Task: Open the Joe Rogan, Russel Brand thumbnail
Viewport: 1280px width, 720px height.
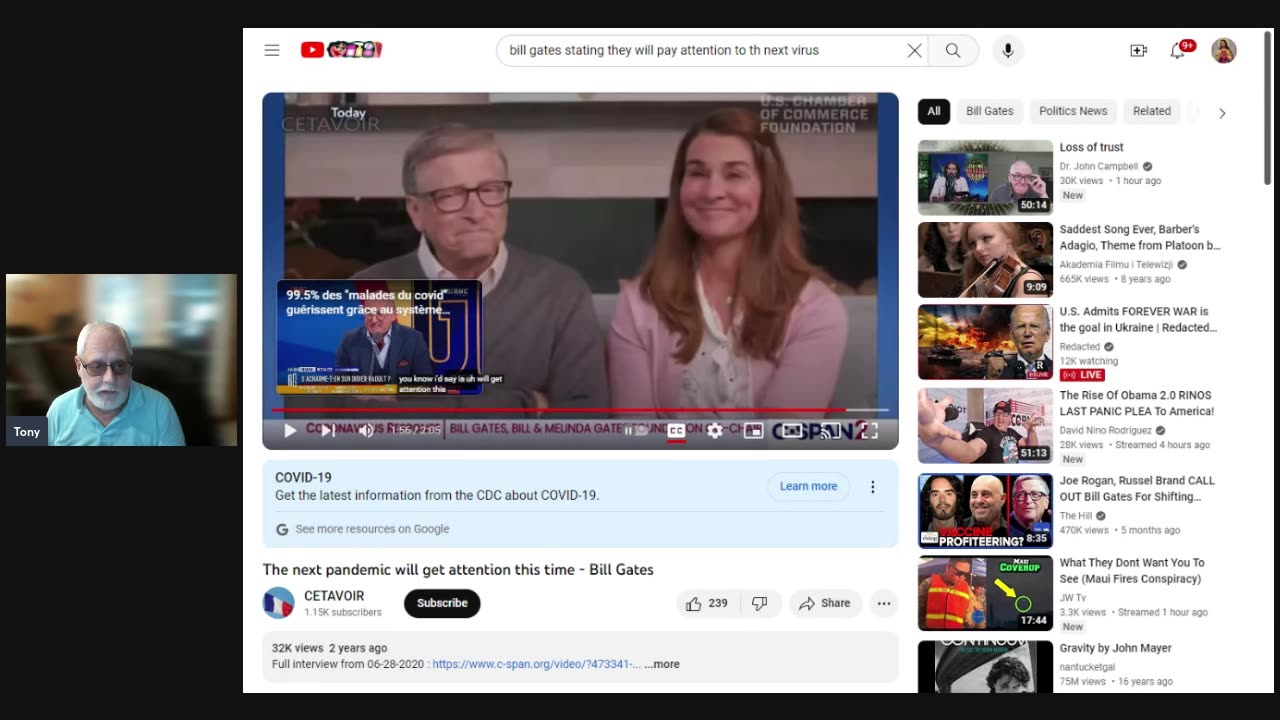Action: pos(985,511)
